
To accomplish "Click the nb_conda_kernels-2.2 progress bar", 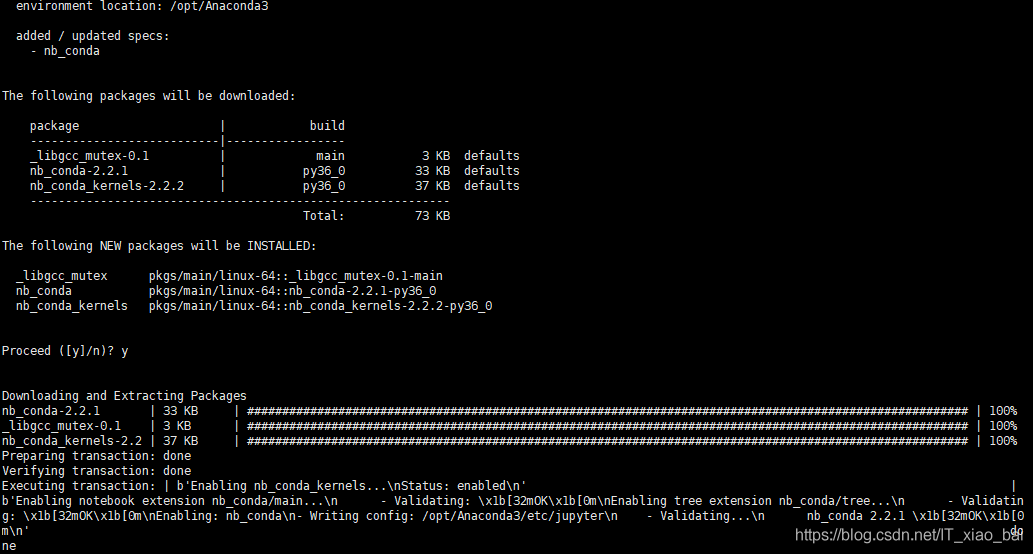I will [x=607, y=441].
